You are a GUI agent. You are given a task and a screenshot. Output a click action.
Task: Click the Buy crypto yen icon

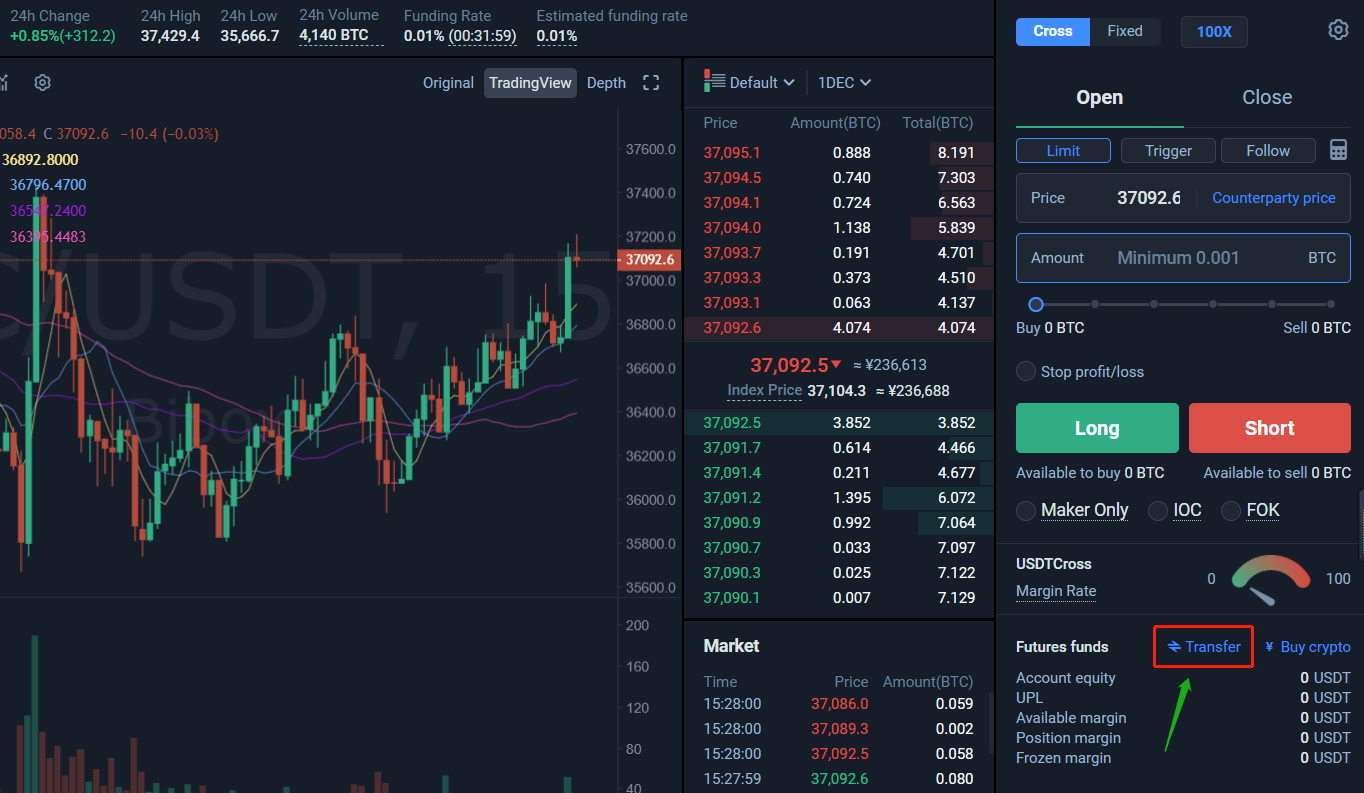1270,647
